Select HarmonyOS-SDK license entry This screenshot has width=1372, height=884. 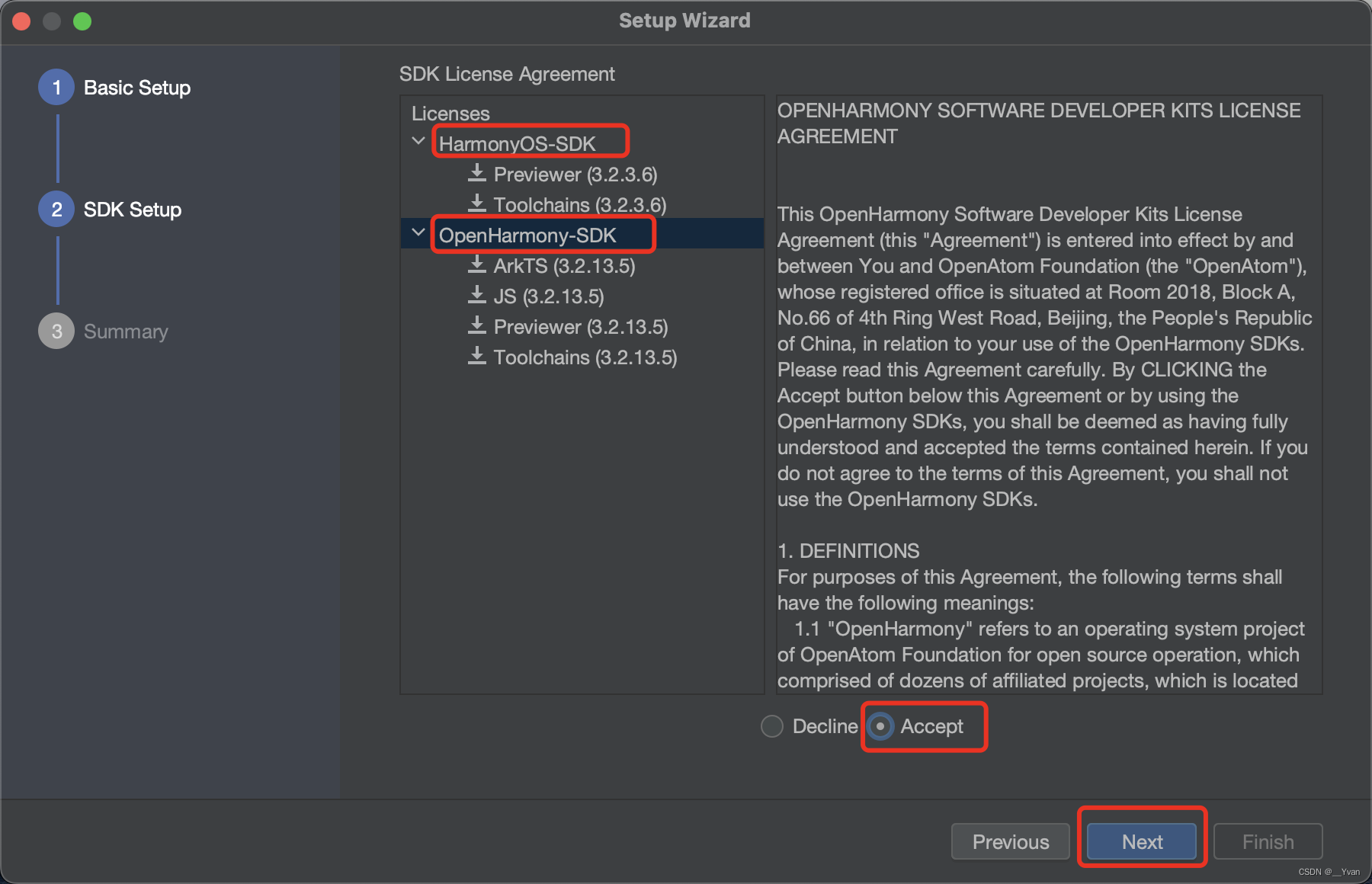[518, 143]
